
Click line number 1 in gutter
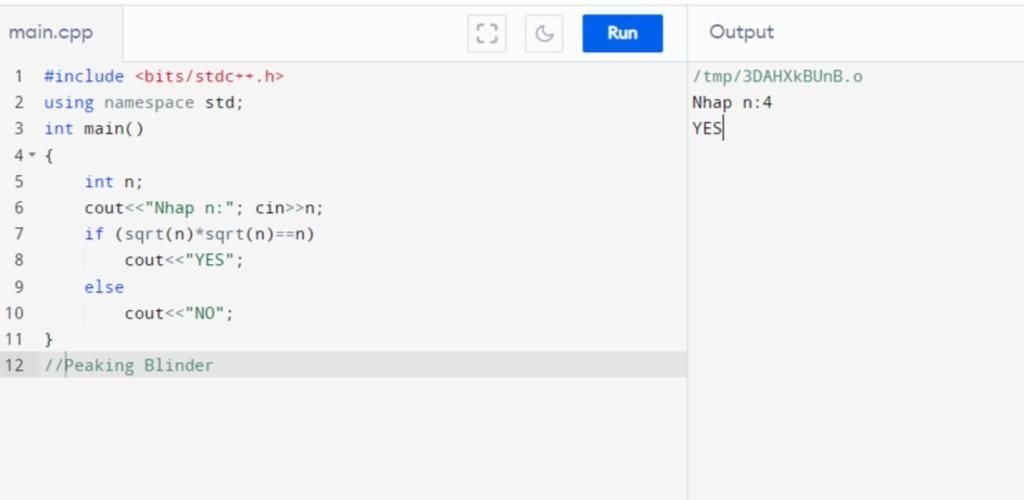pyautogui.click(x=18, y=76)
